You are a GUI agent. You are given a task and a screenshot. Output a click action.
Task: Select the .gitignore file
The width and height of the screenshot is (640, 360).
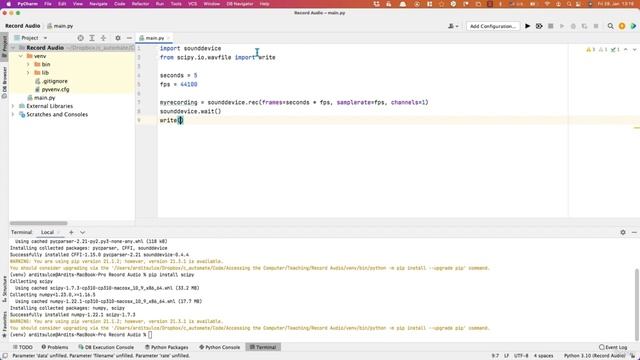[51, 81]
